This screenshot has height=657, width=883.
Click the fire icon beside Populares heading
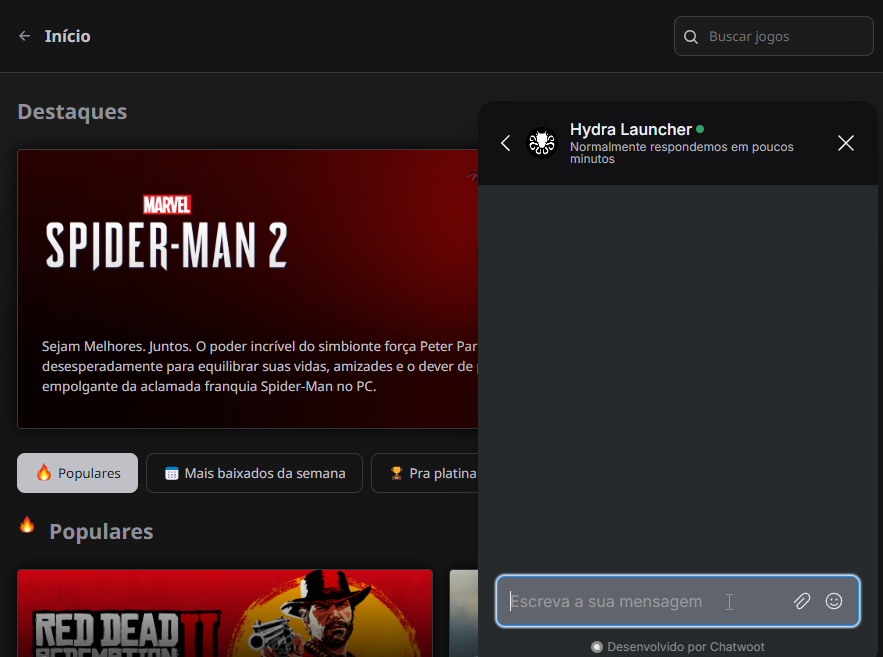coord(27,525)
